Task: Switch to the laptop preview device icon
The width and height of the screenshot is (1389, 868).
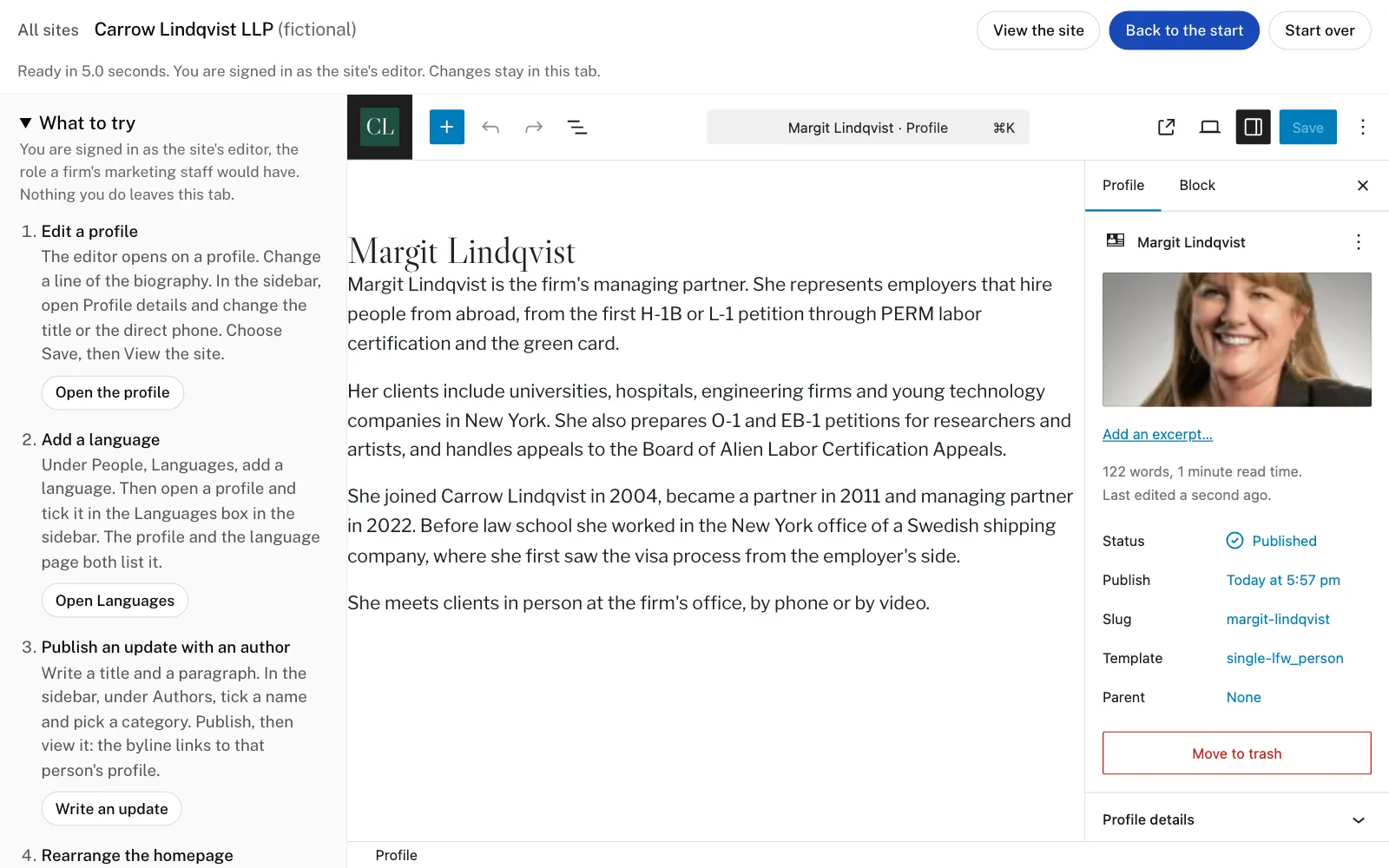Action: [1210, 128]
